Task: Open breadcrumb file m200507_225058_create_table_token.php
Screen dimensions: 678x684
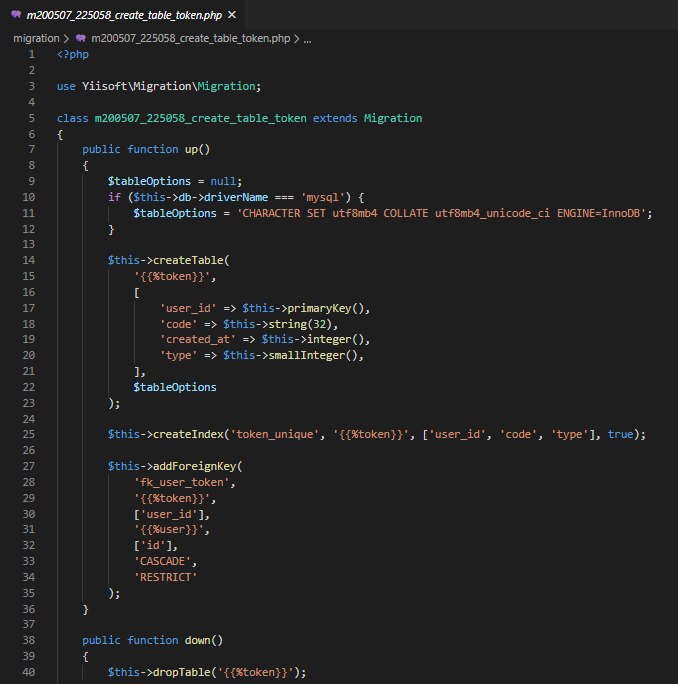Action: click(x=191, y=38)
